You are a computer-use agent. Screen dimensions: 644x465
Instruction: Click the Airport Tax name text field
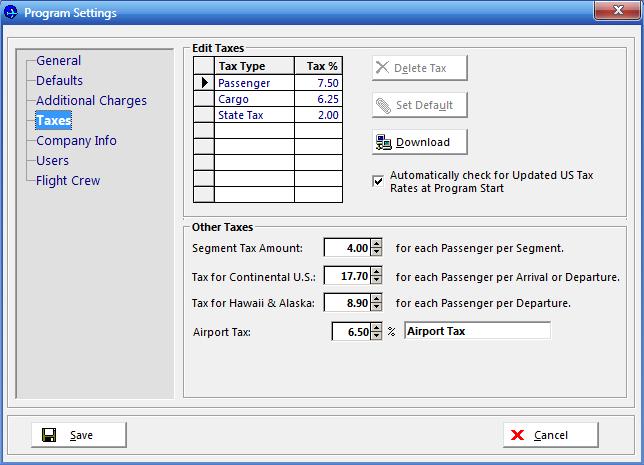pyautogui.click(x=477, y=331)
